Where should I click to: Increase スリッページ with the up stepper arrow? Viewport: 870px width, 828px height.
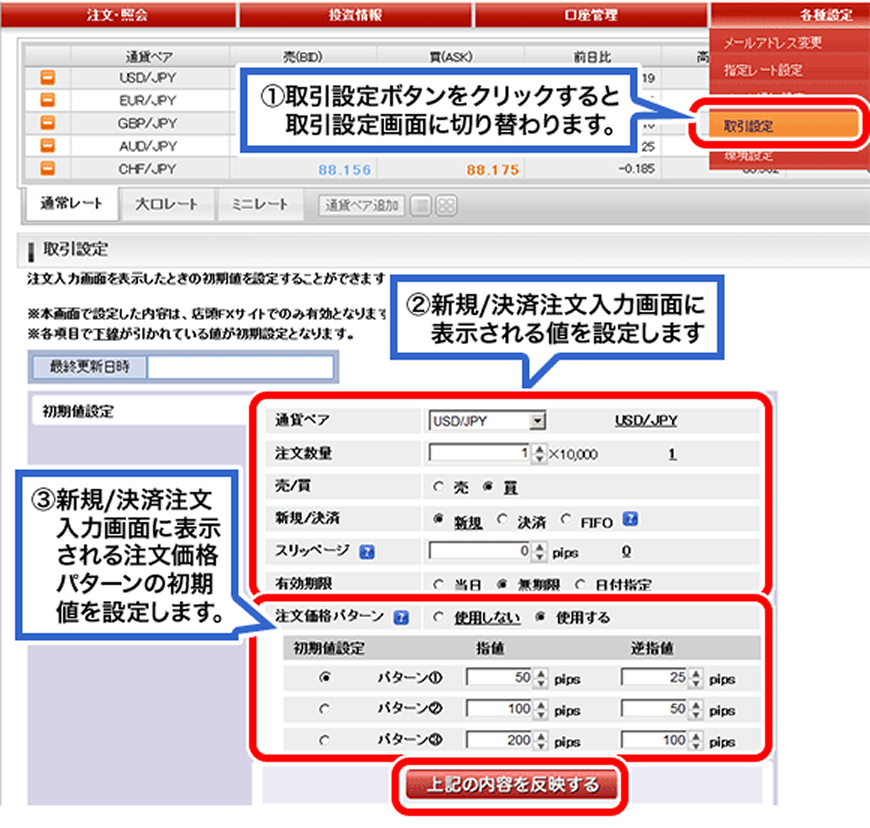540,546
